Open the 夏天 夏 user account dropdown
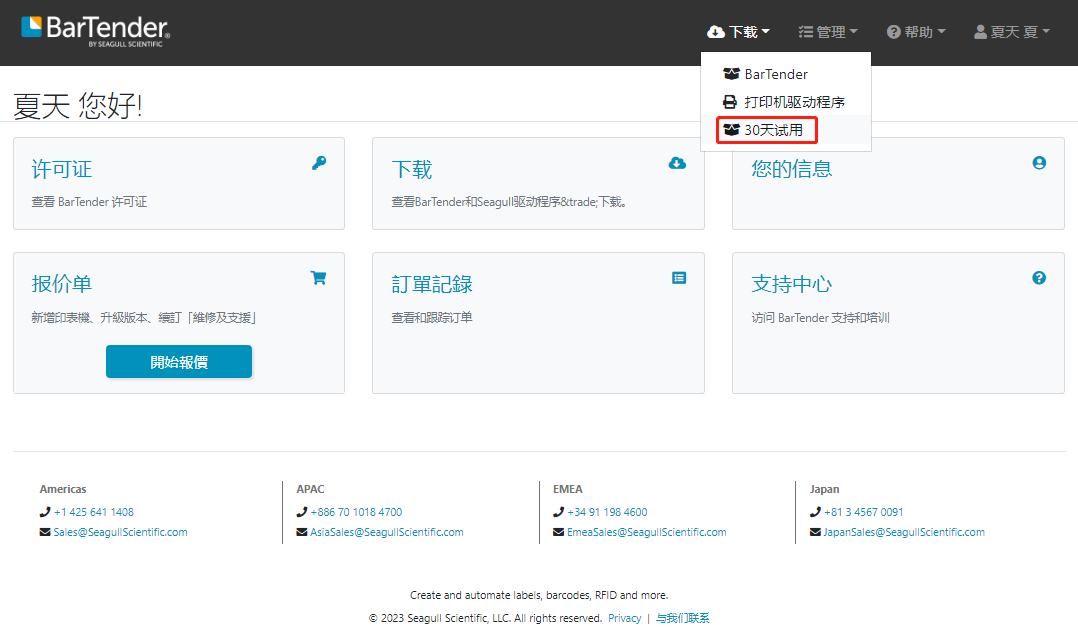This screenshot has width=1078, height=637. (1012, 32)
